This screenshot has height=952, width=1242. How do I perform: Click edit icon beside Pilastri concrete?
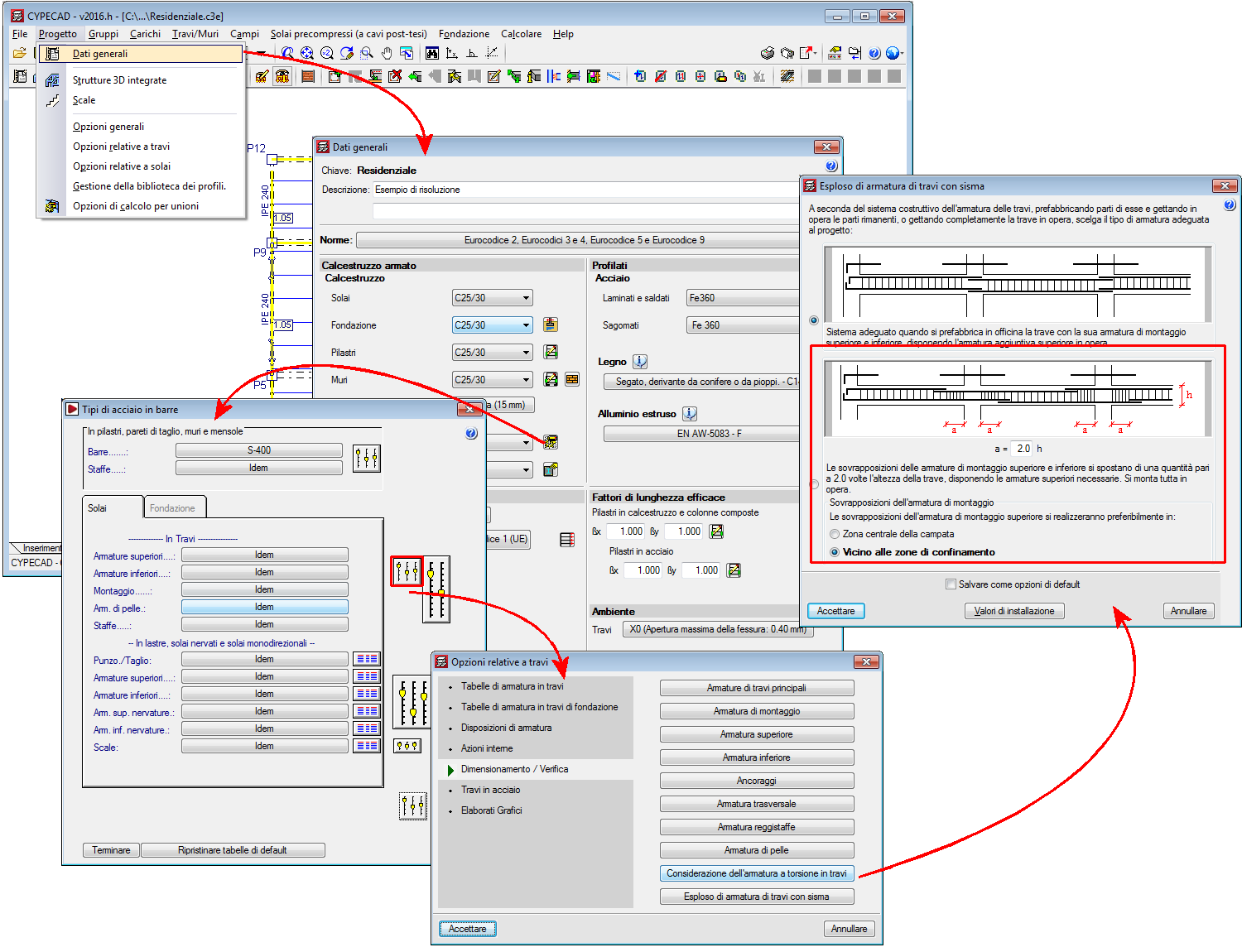tap(551, 352)
